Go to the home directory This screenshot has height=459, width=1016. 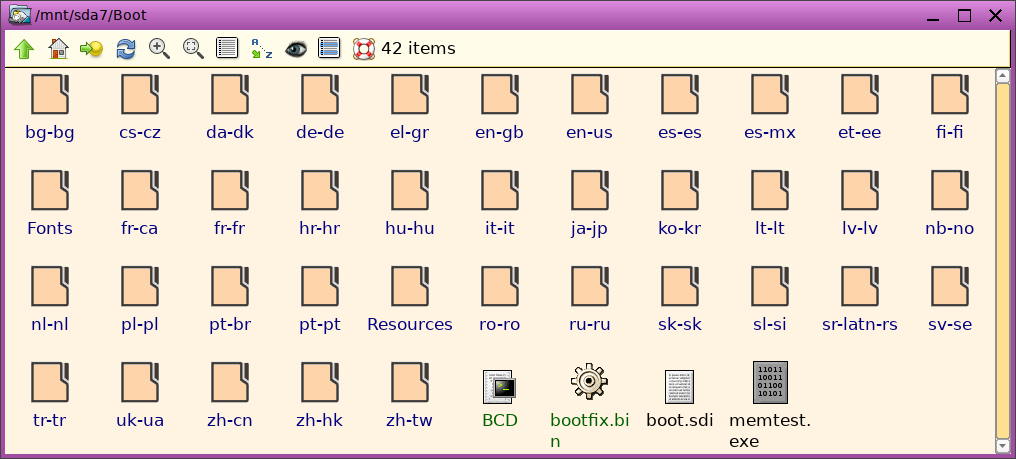(x=58, y=49)
